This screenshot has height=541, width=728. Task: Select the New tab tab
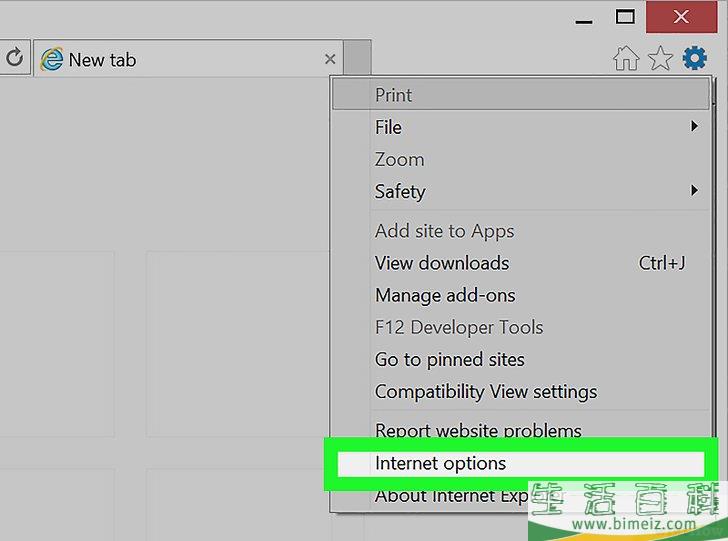[x=188, y=58]
